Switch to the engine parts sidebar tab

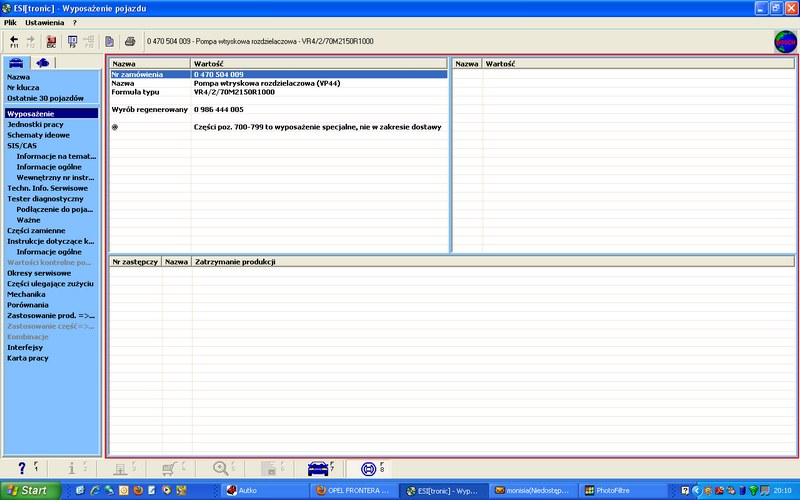[x=44, y=63]
